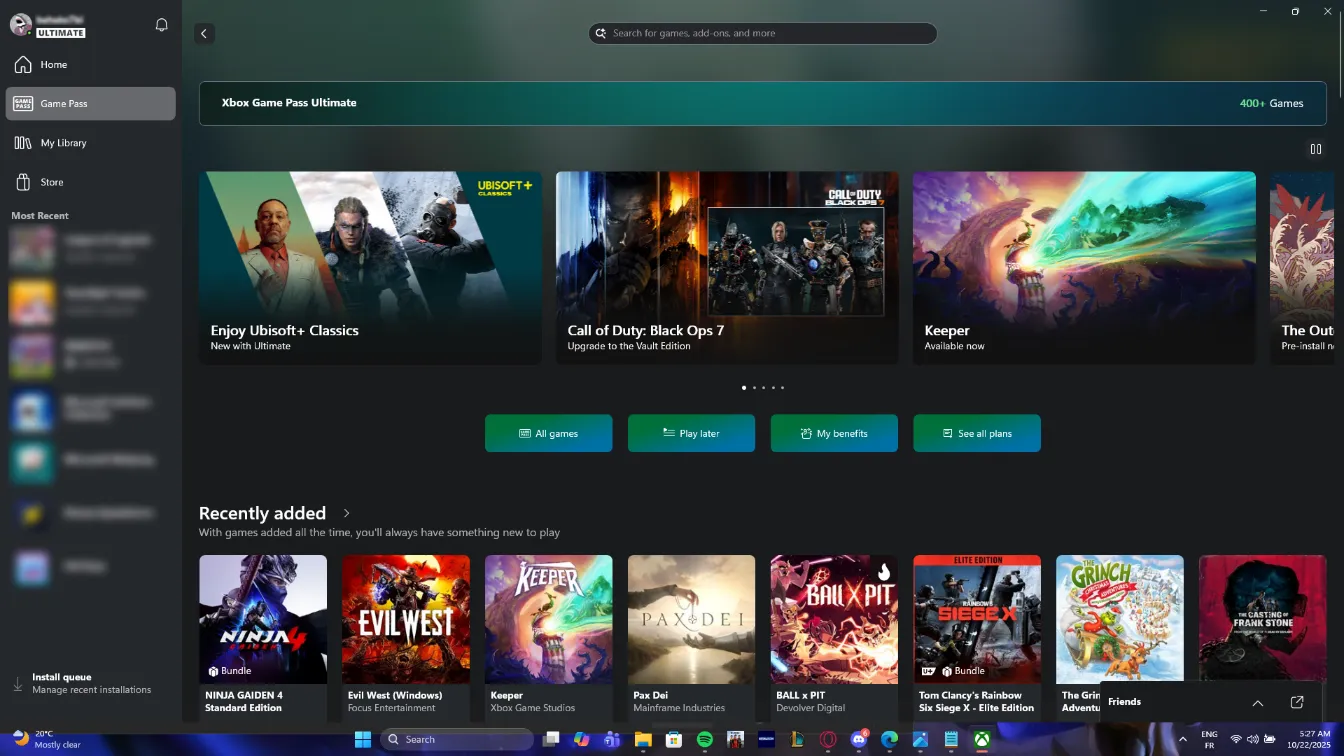Open the notifications bell icon
Viewport: 1344px width, 756px height.
pos(161,24)
